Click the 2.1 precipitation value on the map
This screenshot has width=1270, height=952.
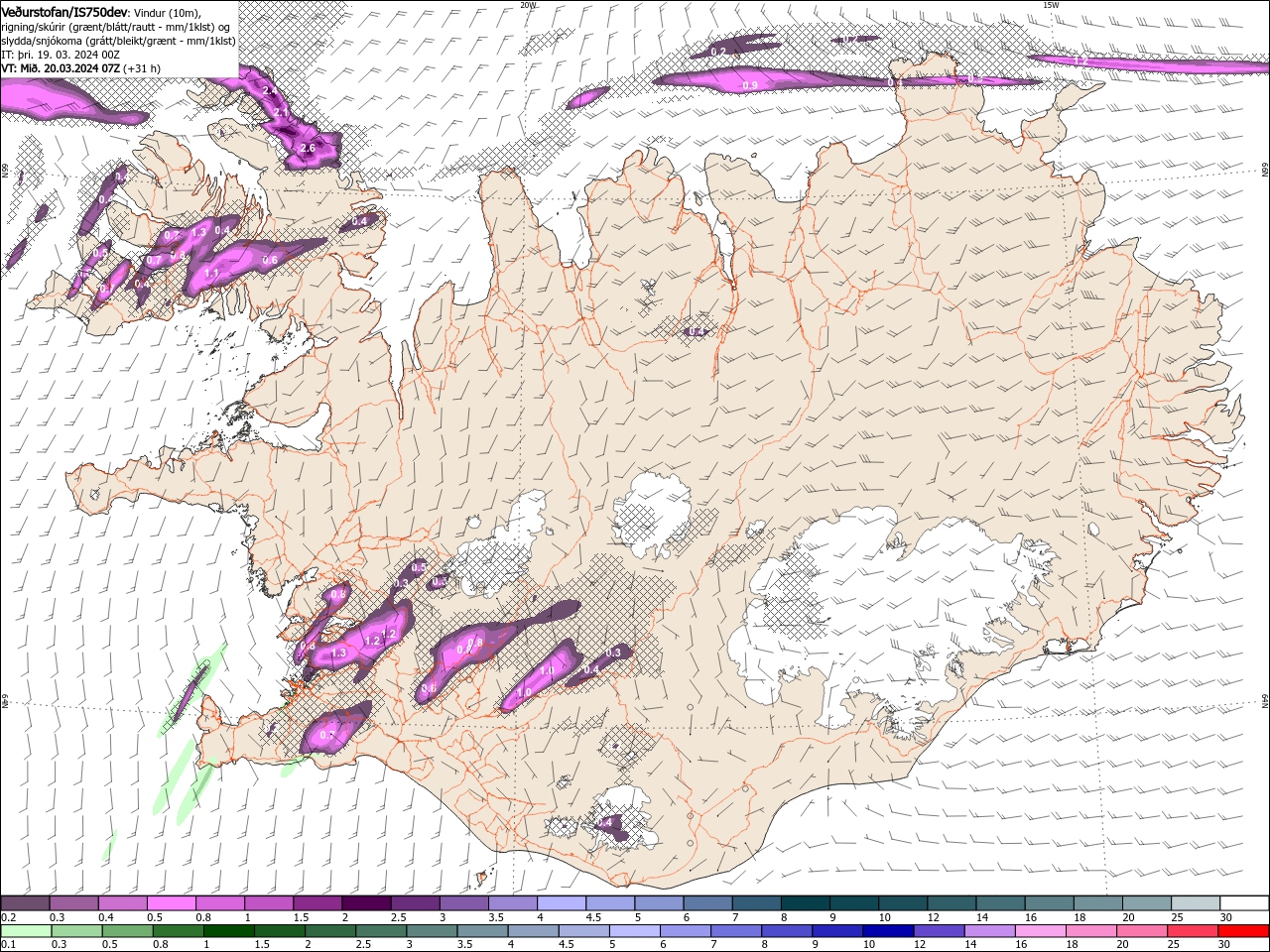click(x=282, y=113)
